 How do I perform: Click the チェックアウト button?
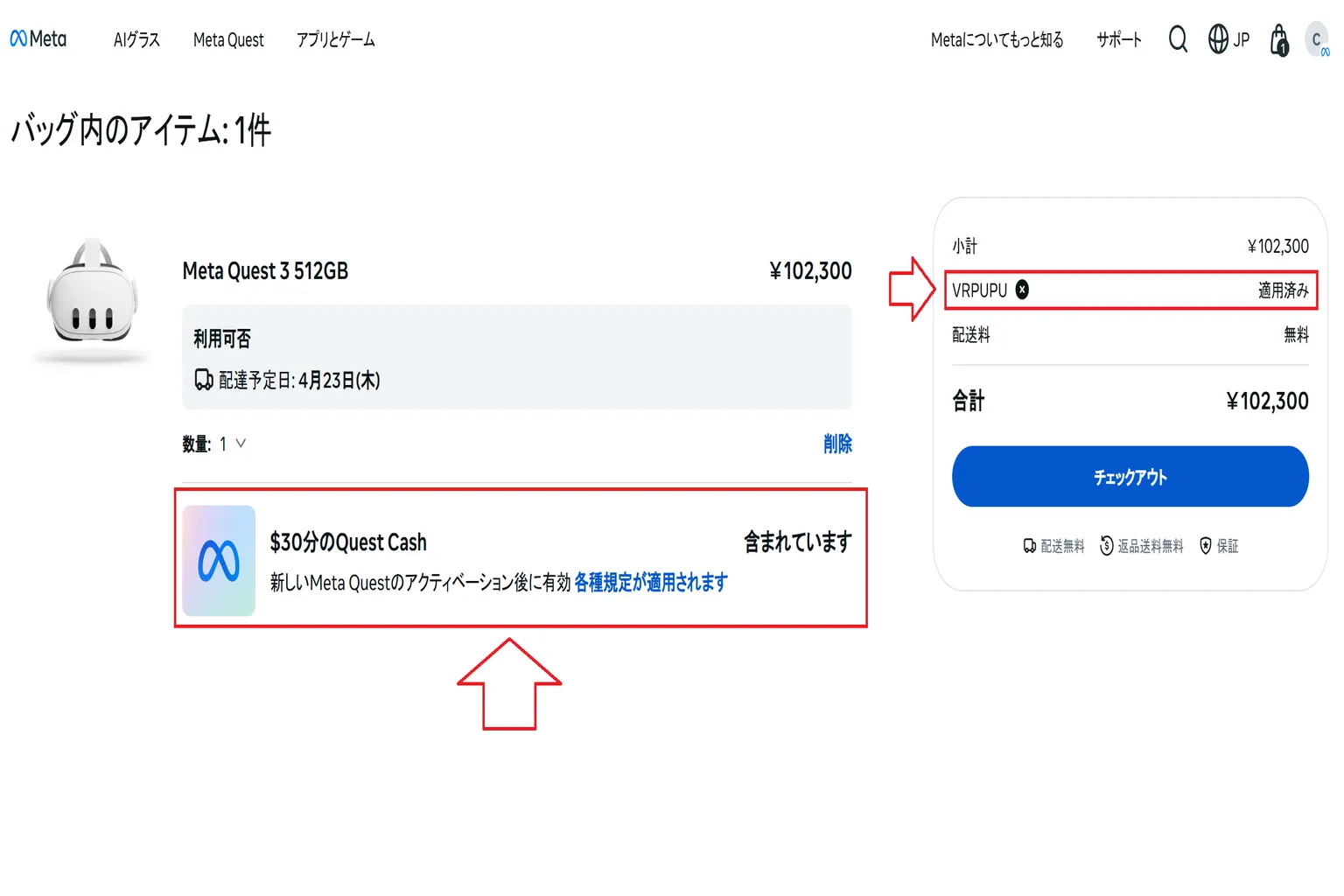(1130, 477)
